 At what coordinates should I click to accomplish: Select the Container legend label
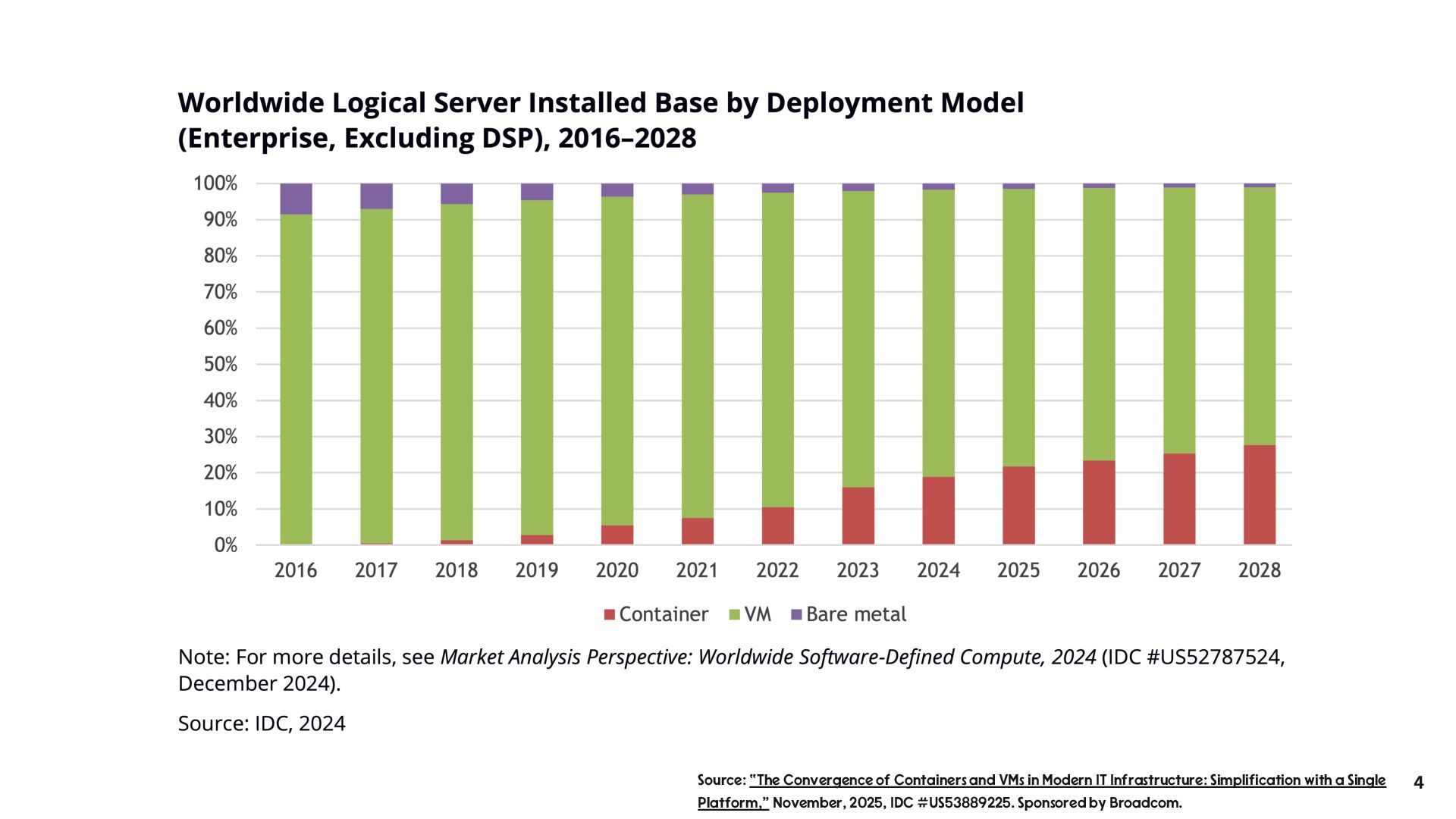coord(664,614)
